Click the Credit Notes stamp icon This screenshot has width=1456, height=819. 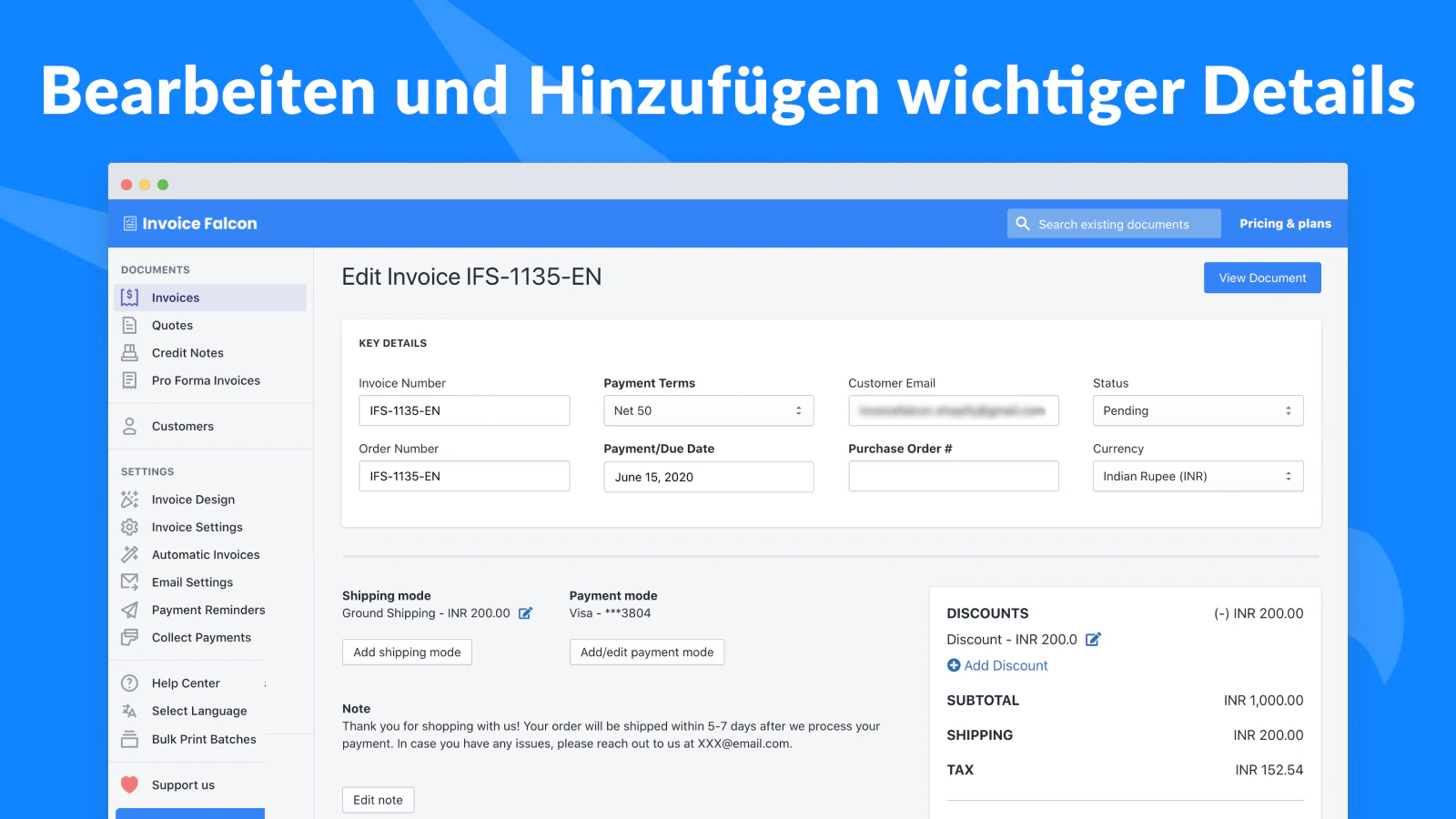129,352
